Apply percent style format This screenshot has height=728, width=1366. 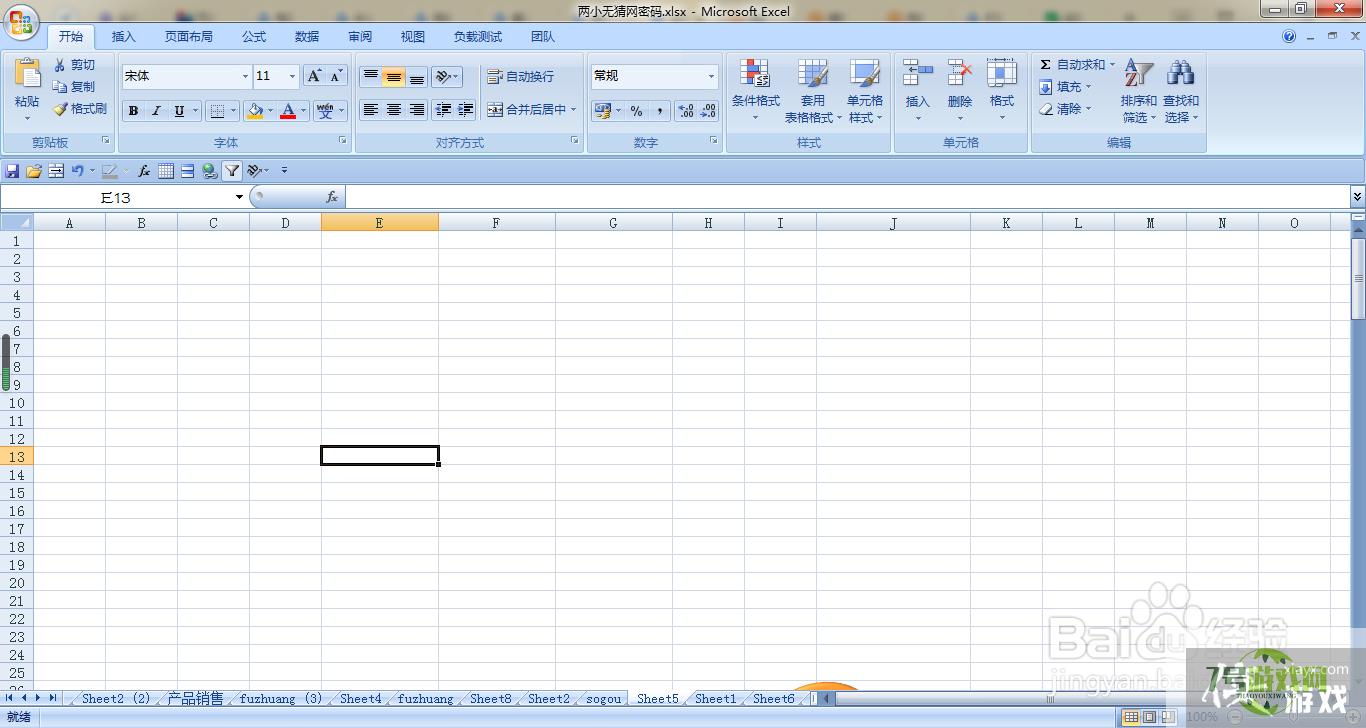636,111
